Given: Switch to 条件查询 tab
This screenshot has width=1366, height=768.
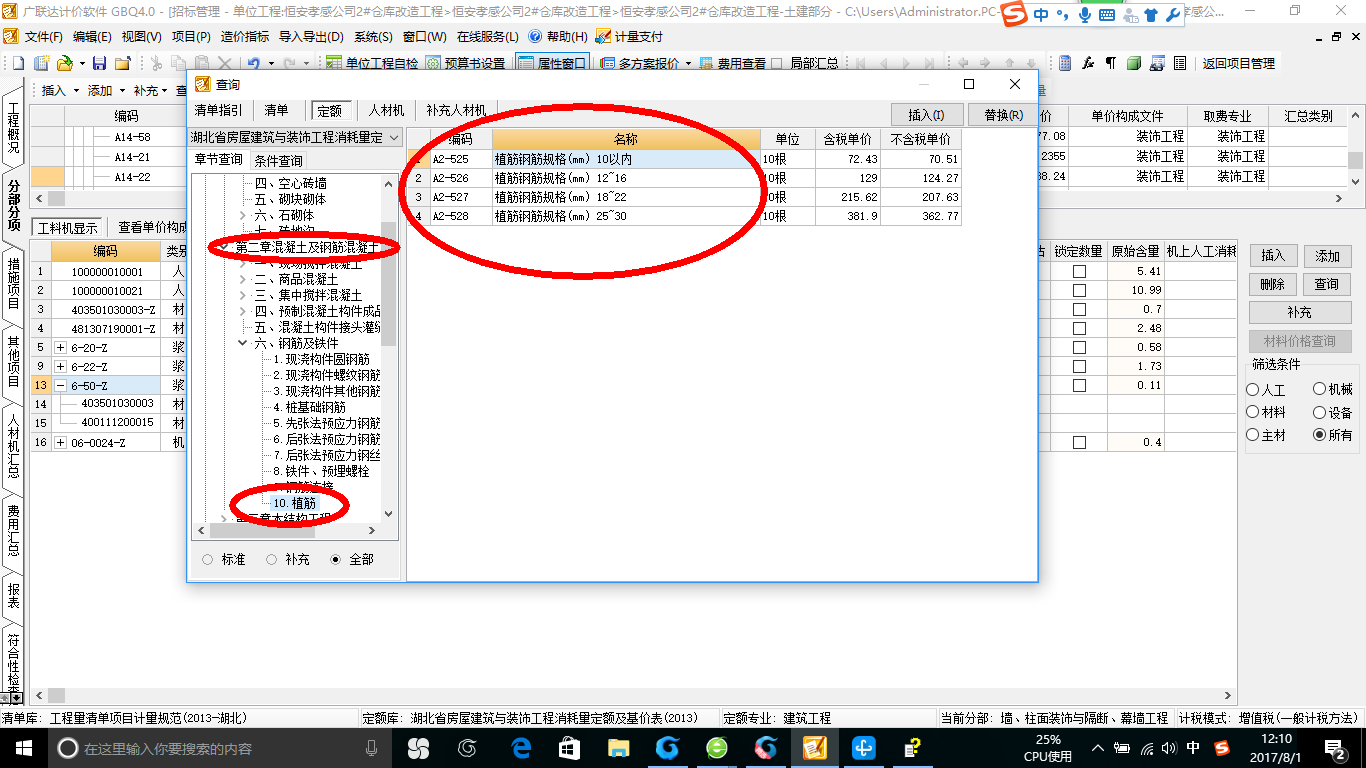Looking at the screenshot, I should [278, 160].
